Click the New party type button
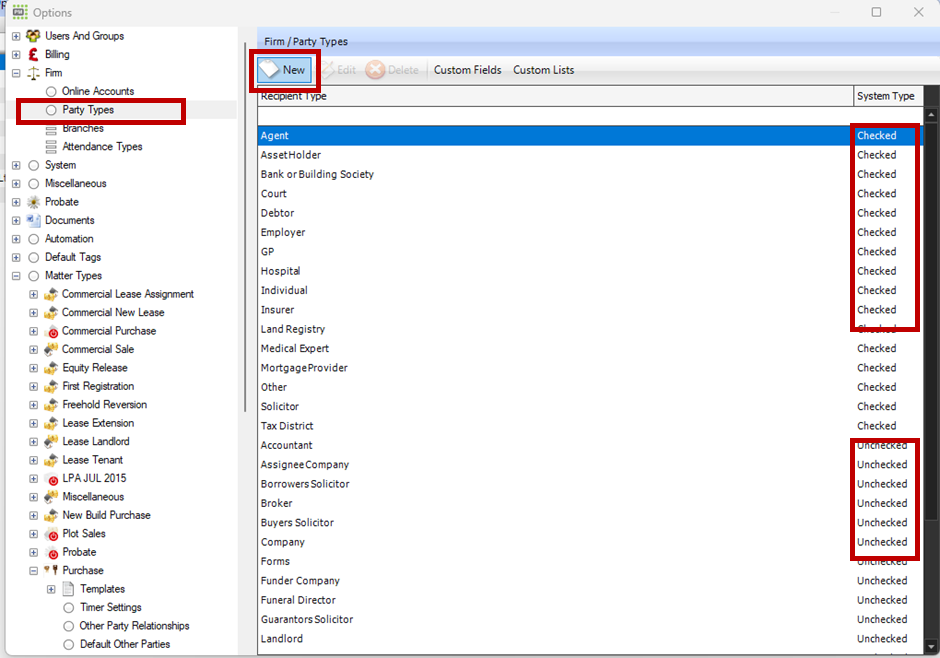Image resolution: width=940 pixels, height=658 pixels. coord(284,70)
